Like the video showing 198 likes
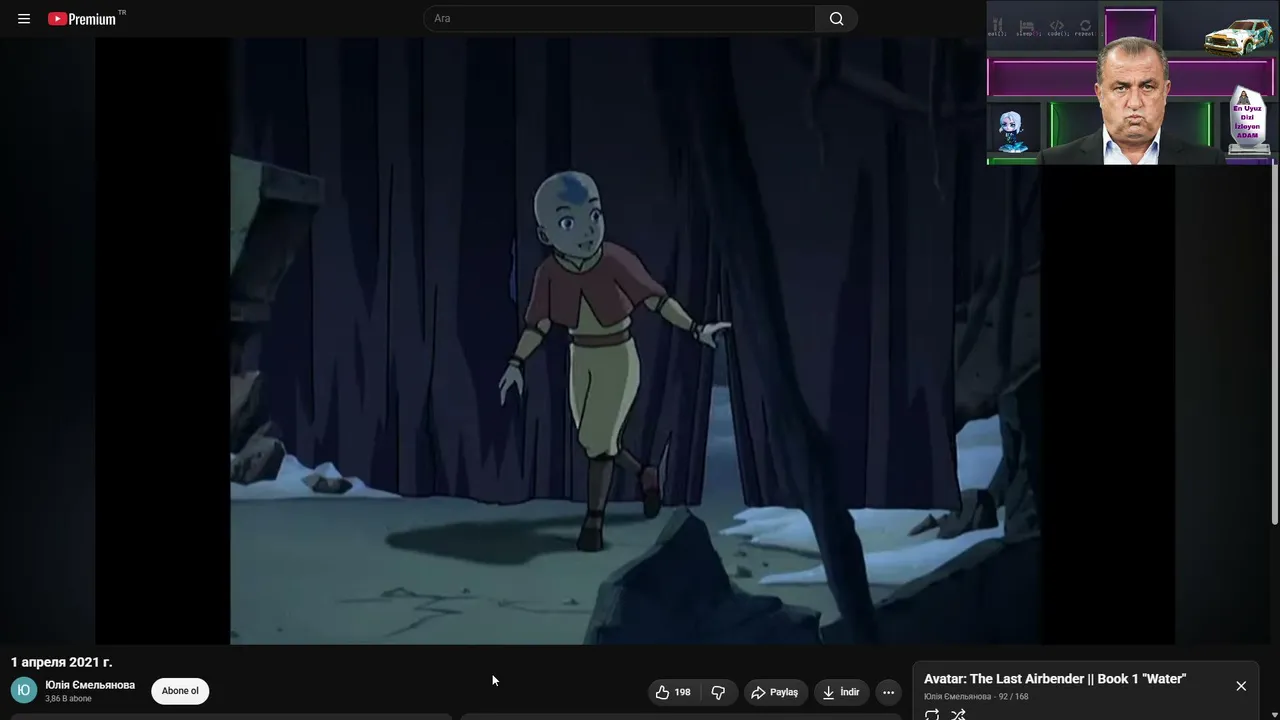 click(x=673, y=692)
